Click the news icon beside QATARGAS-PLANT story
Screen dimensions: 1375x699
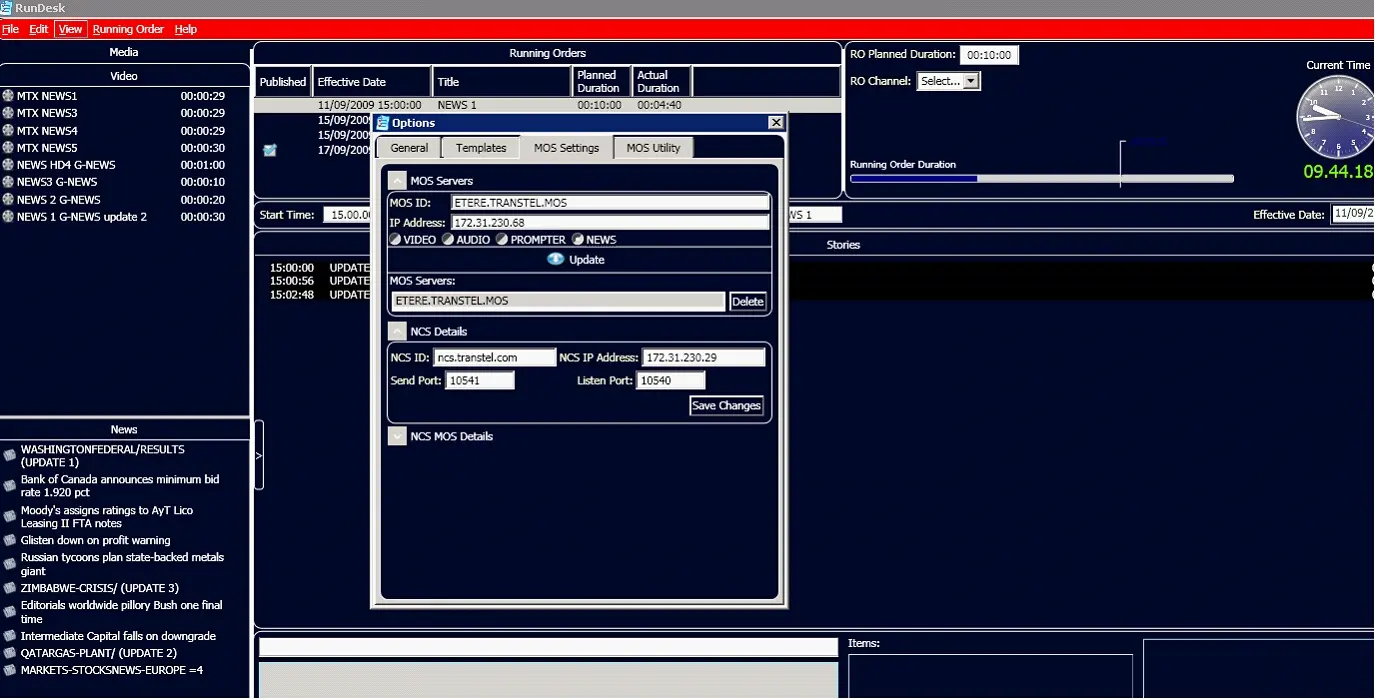10,654
